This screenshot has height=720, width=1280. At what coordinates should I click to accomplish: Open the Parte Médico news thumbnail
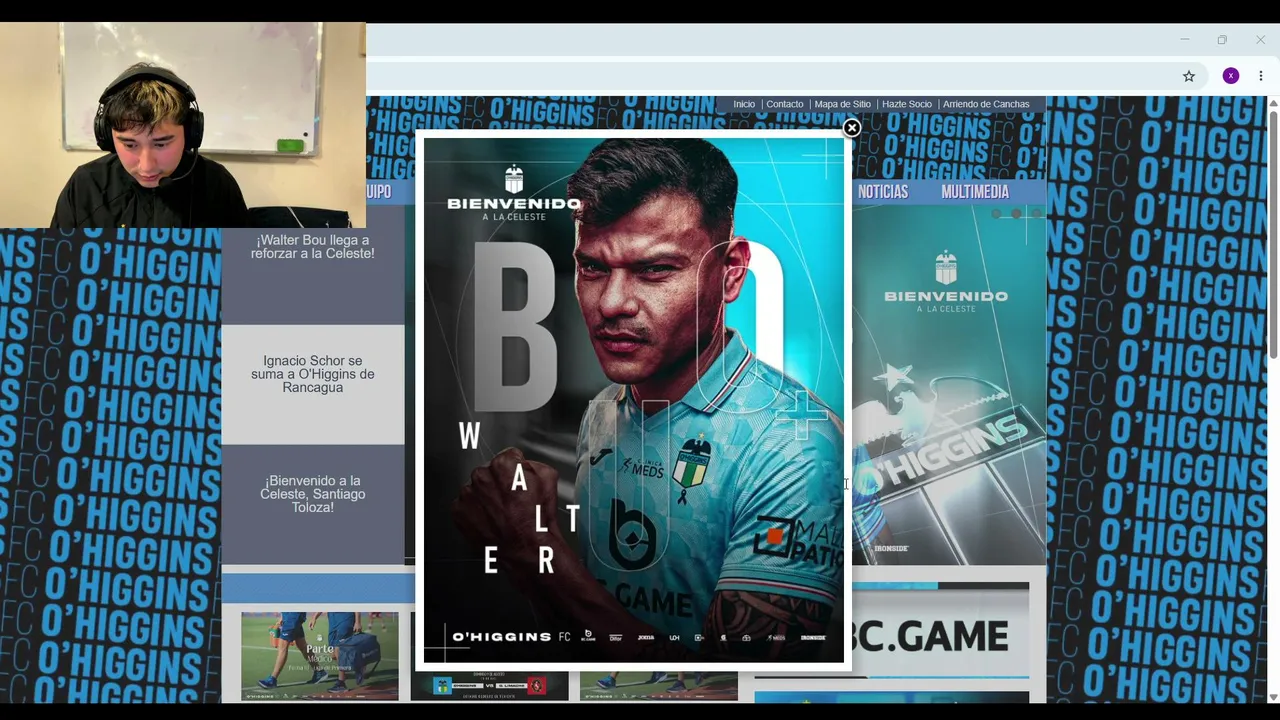point(320,656)
